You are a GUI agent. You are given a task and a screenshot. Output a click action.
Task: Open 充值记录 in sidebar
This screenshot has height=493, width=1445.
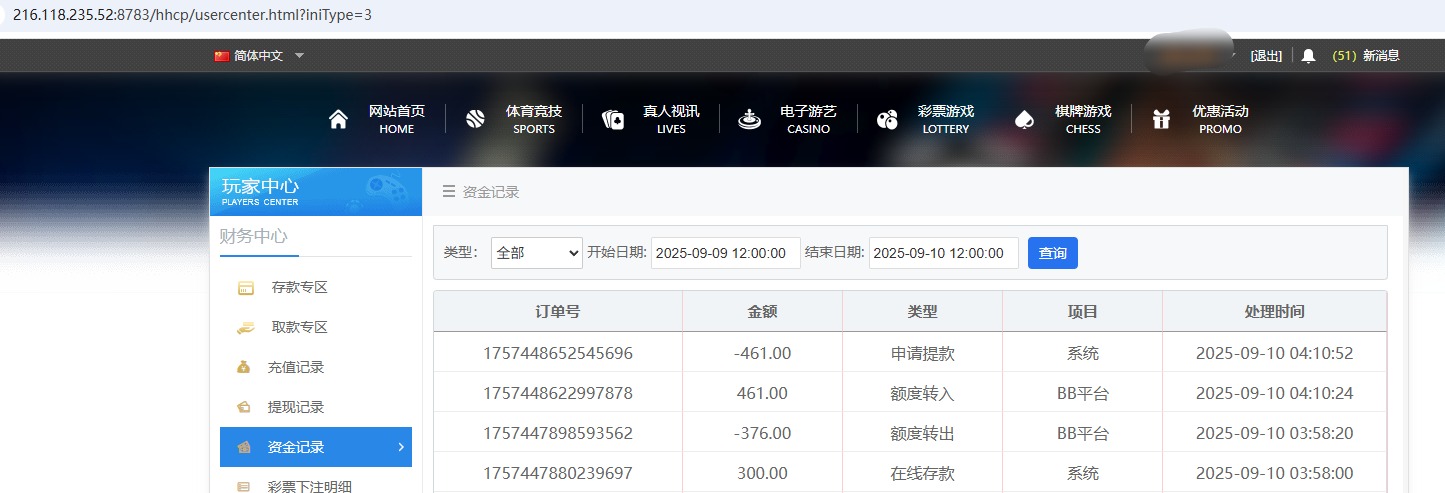tap(296, 368)
